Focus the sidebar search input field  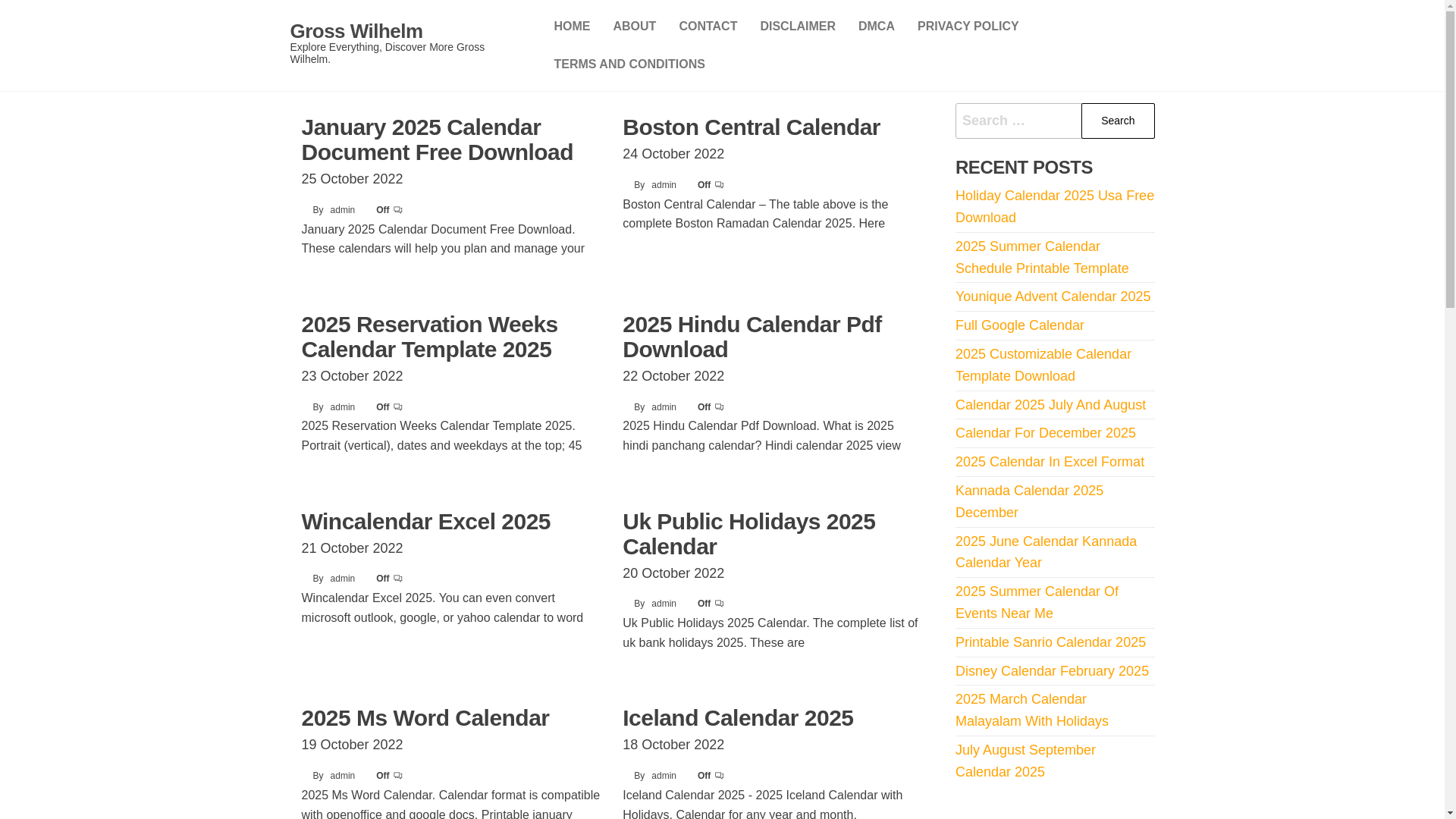coord(1018,121)
